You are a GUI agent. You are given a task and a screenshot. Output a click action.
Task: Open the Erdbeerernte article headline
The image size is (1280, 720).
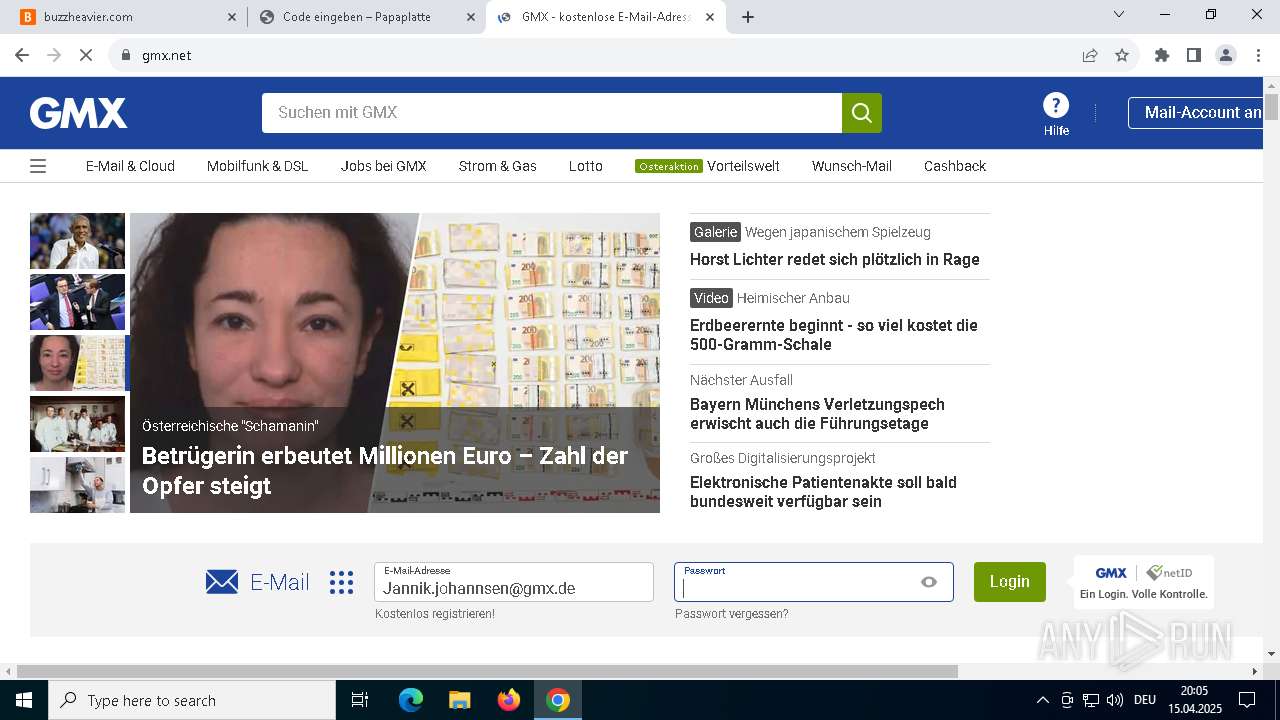tap(834, 335)
